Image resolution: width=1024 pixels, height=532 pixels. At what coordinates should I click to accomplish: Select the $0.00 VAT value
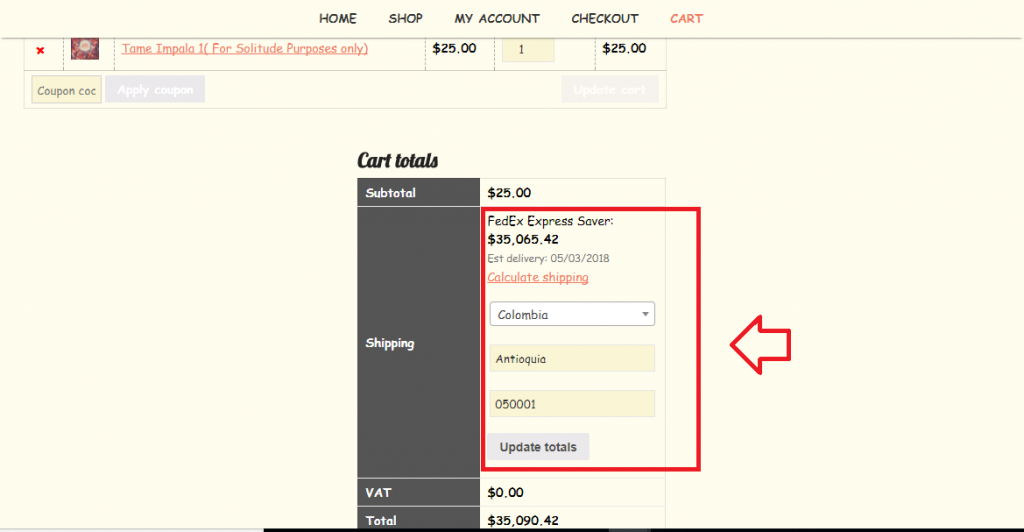pos(505,492)
